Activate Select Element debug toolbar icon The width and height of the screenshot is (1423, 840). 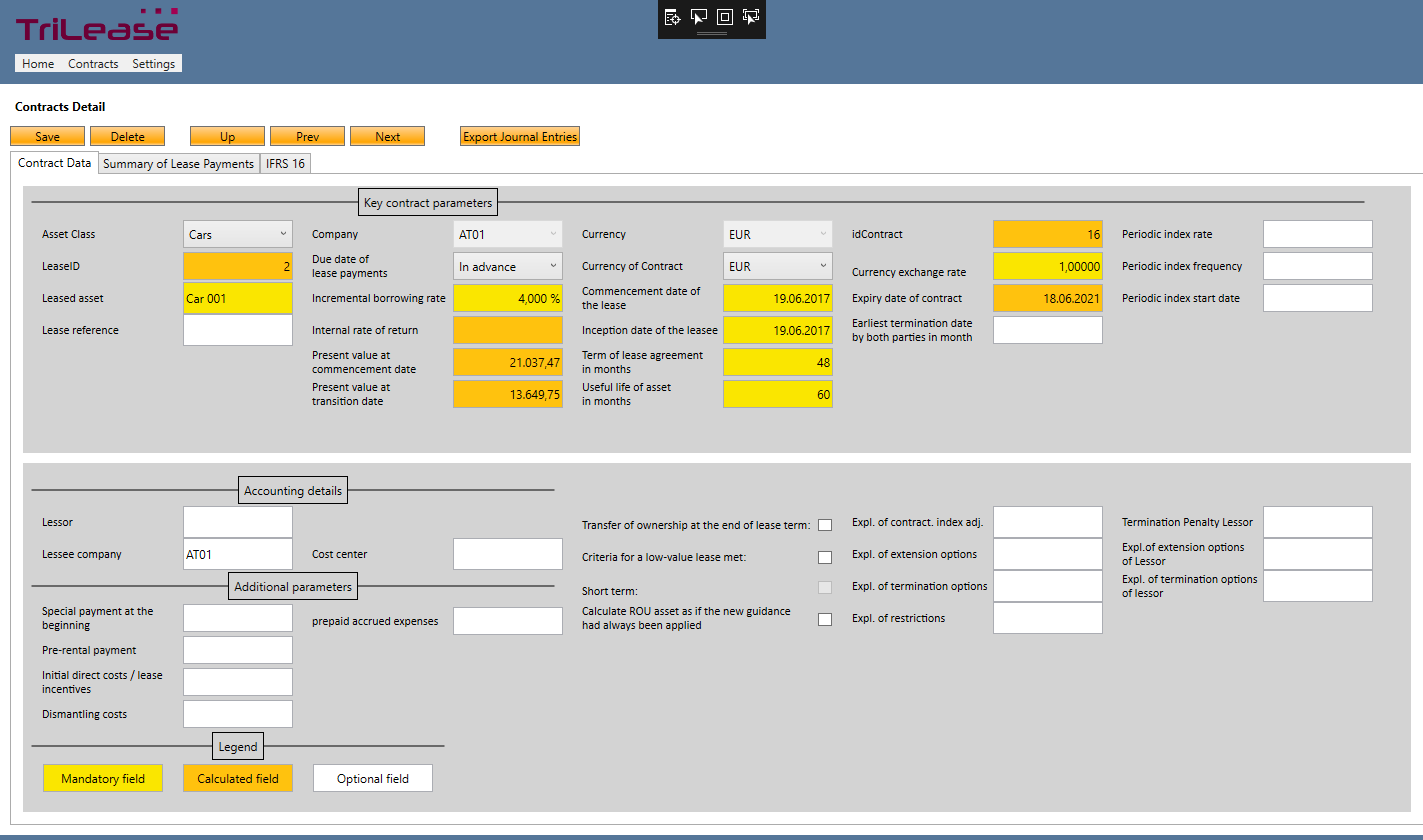click(x=700, y=17)
